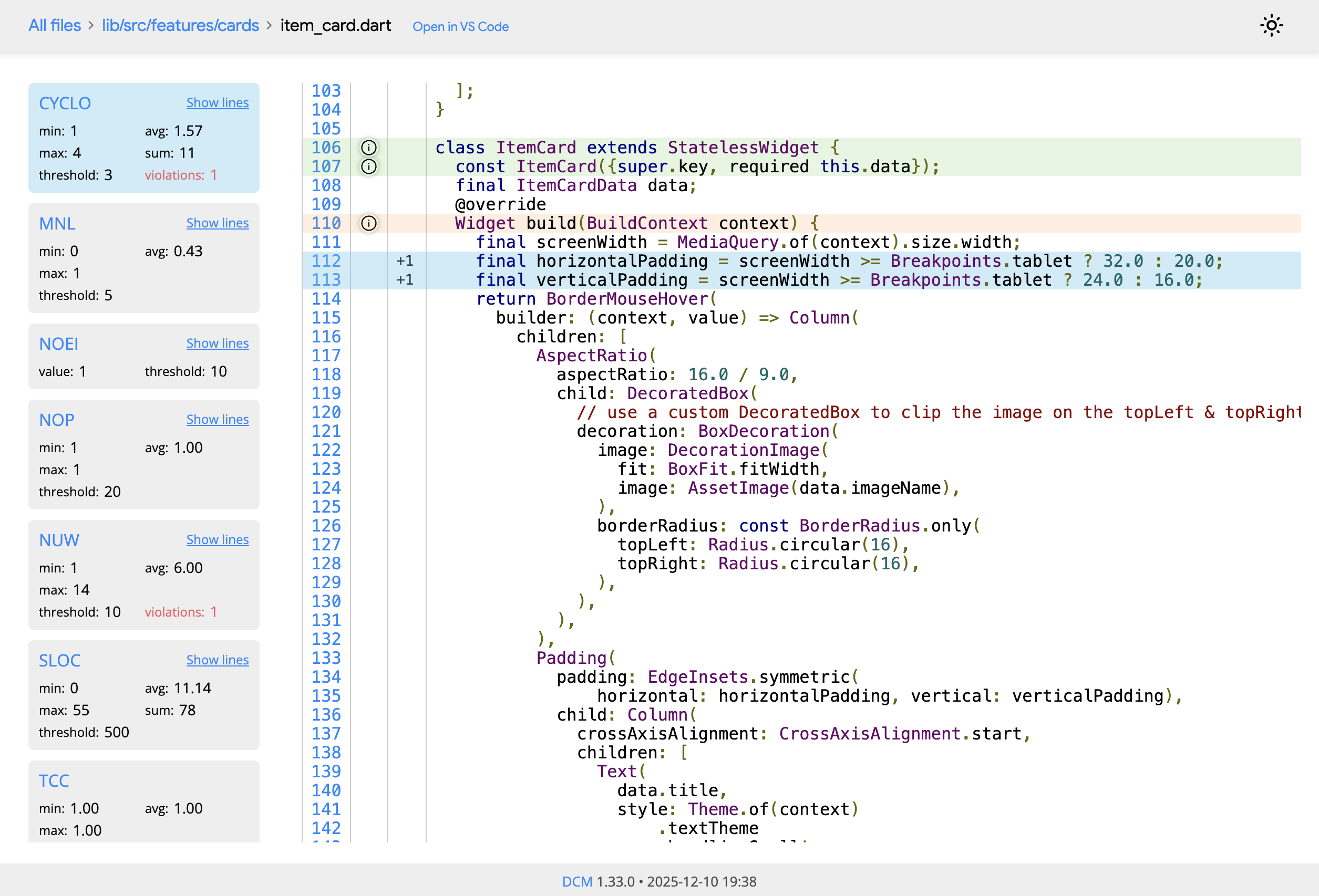Show lines for the MNL metric
1319x896 pixels.
coord(218,223)
